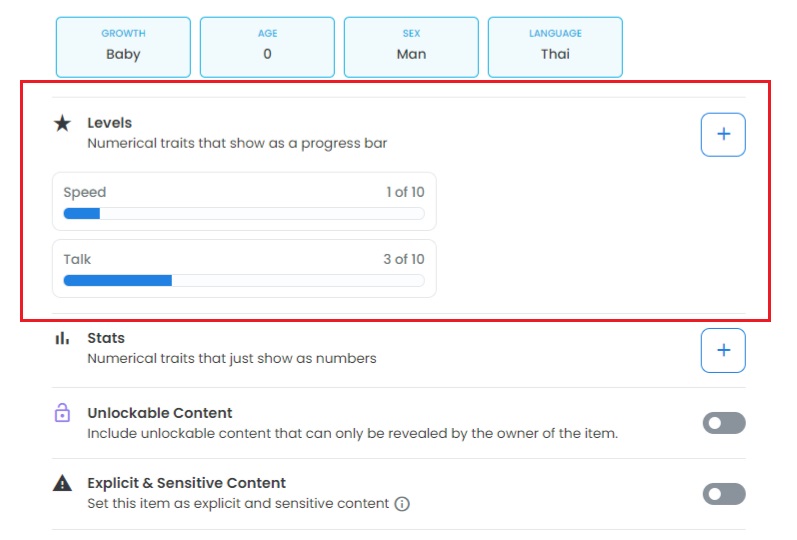Add a new stat with the plus button

[x=723, y=350]
